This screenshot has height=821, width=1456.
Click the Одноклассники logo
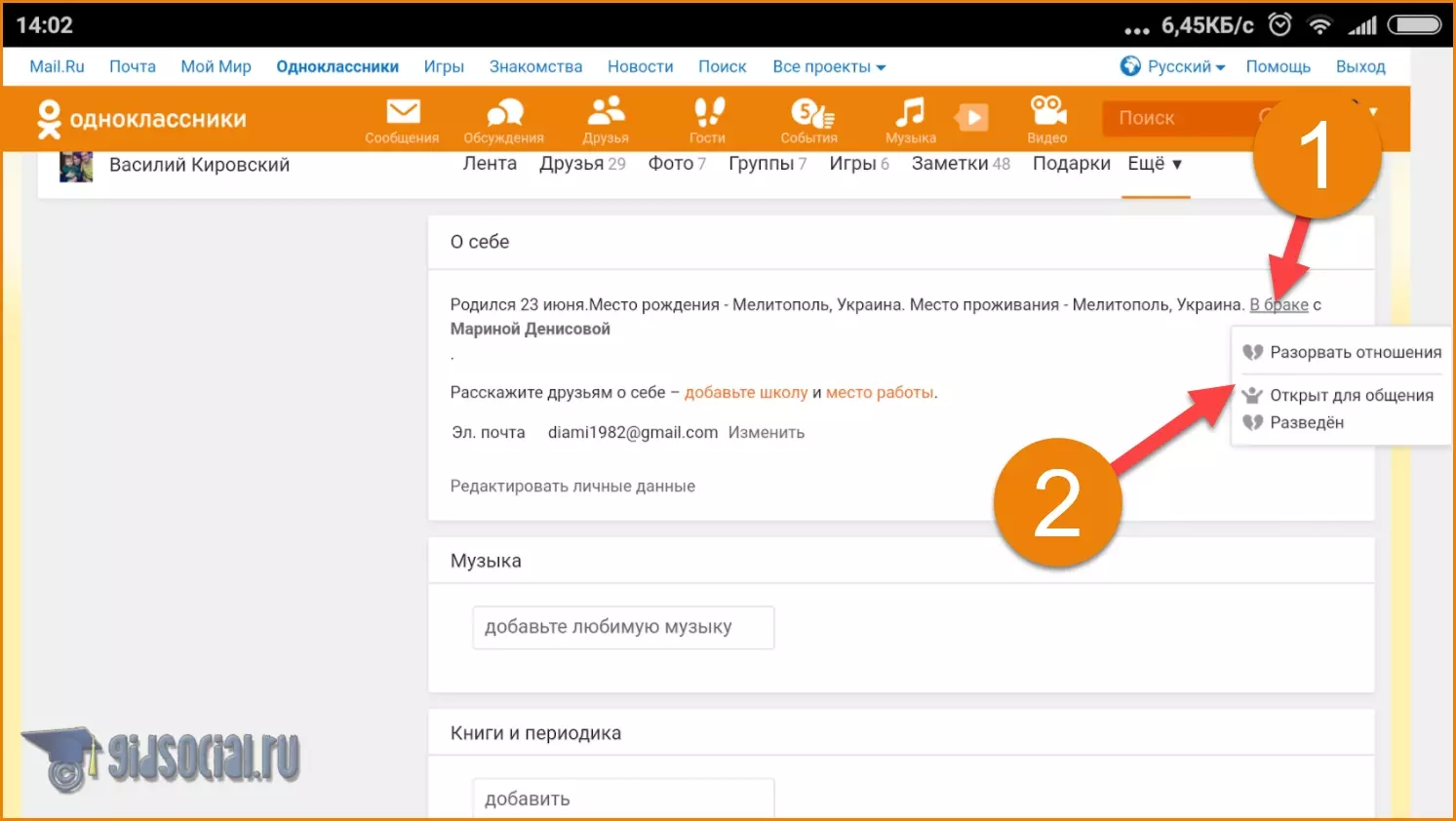(141, 119)
